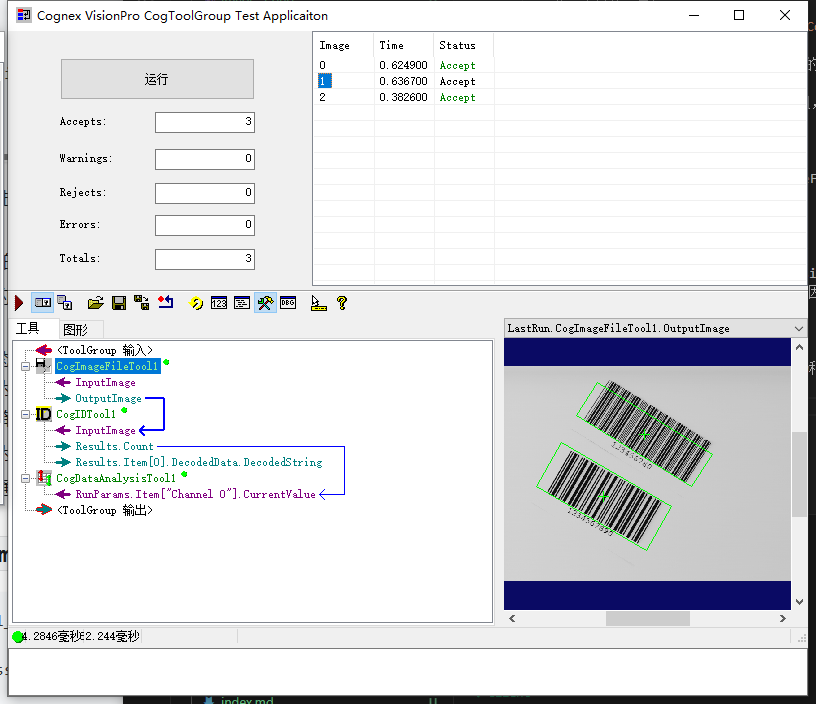Click the image display scroll-right arrow

tap(783, 619)
